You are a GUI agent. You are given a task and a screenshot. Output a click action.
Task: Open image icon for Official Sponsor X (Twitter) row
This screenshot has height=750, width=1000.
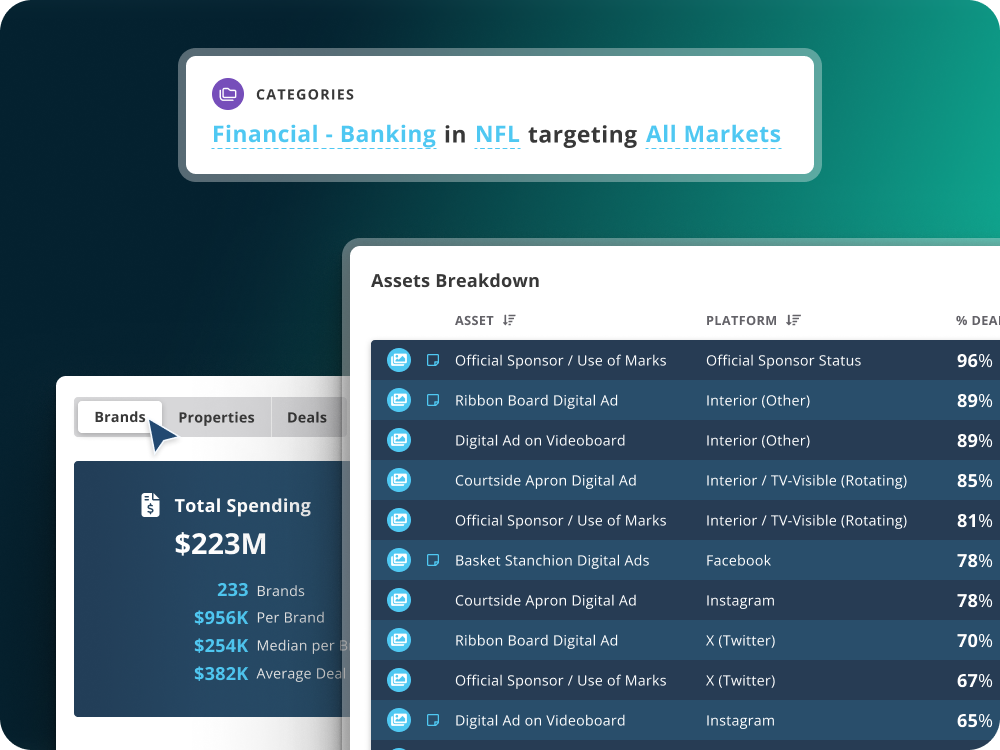399,680
